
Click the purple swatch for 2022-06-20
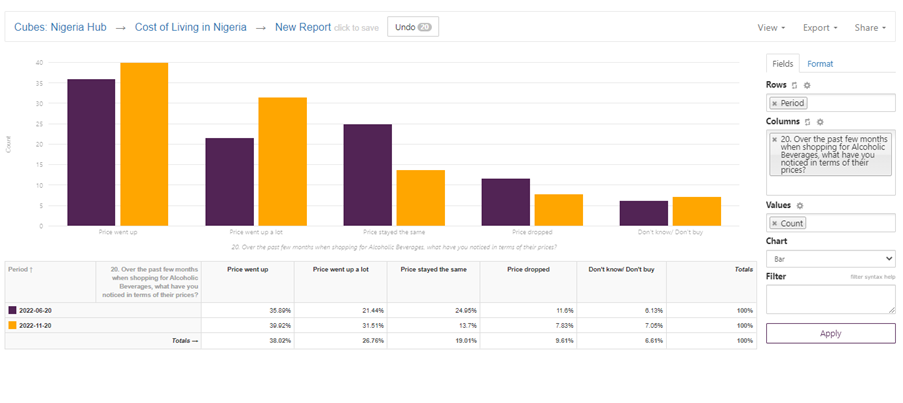click(12, 311)
